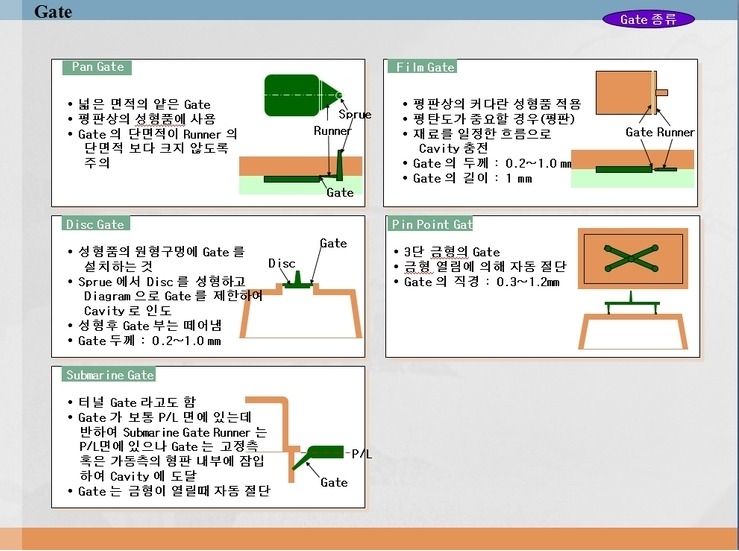Select the Pin Point Gate side-view diagram
Screen dimensions: 739x551
pyautogui.click(x=632, y=321)
